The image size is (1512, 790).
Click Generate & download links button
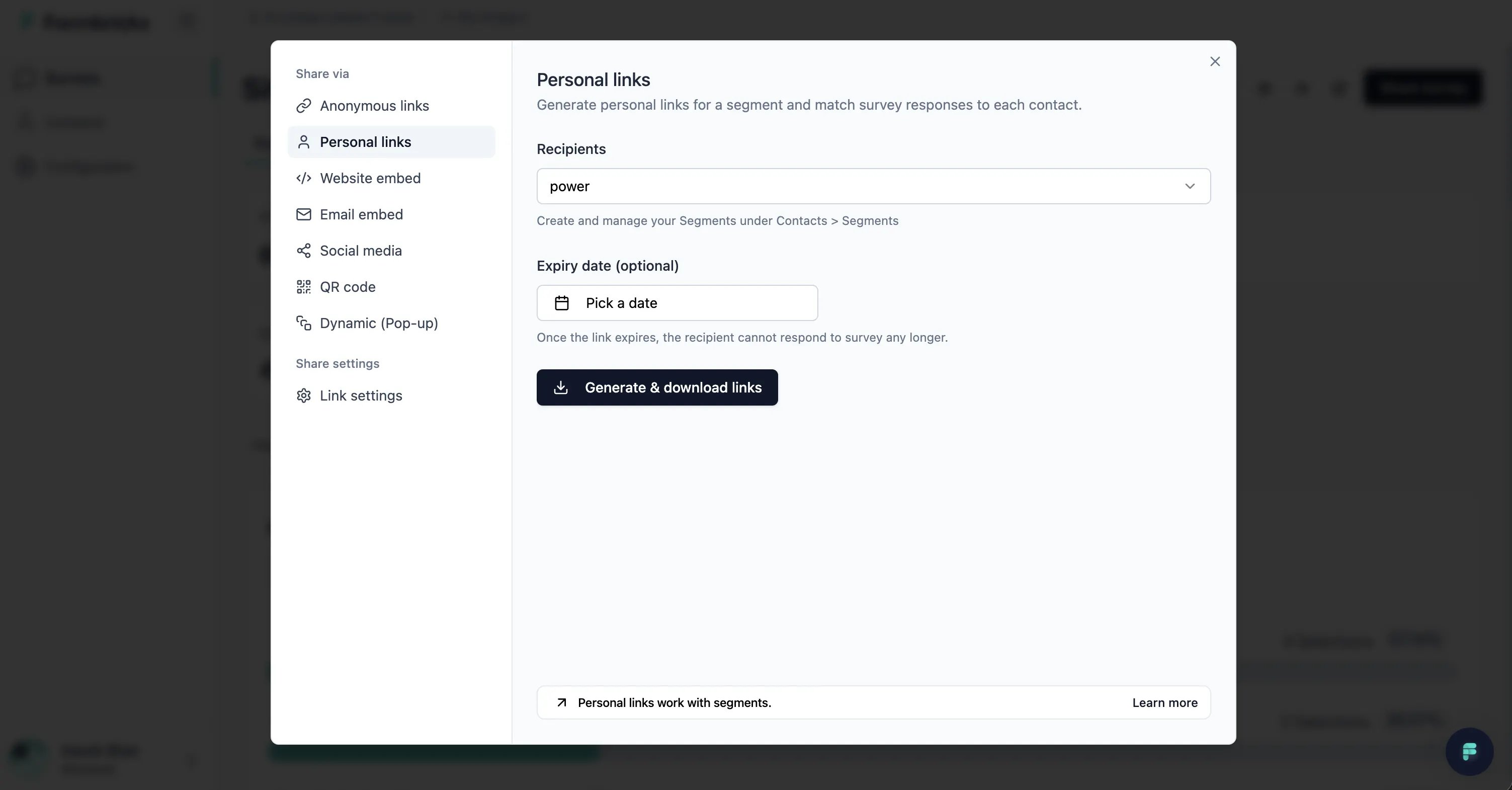(657, 387)
